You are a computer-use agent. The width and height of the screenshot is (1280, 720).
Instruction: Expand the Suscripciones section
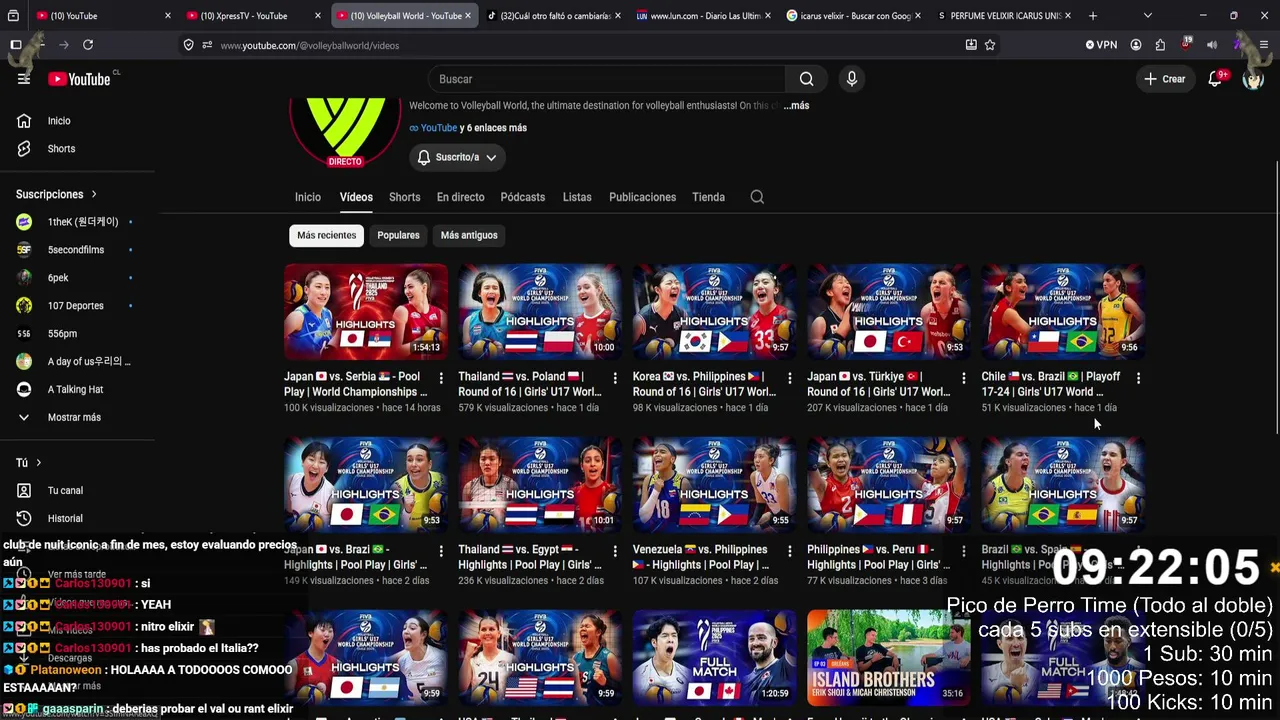56,194
